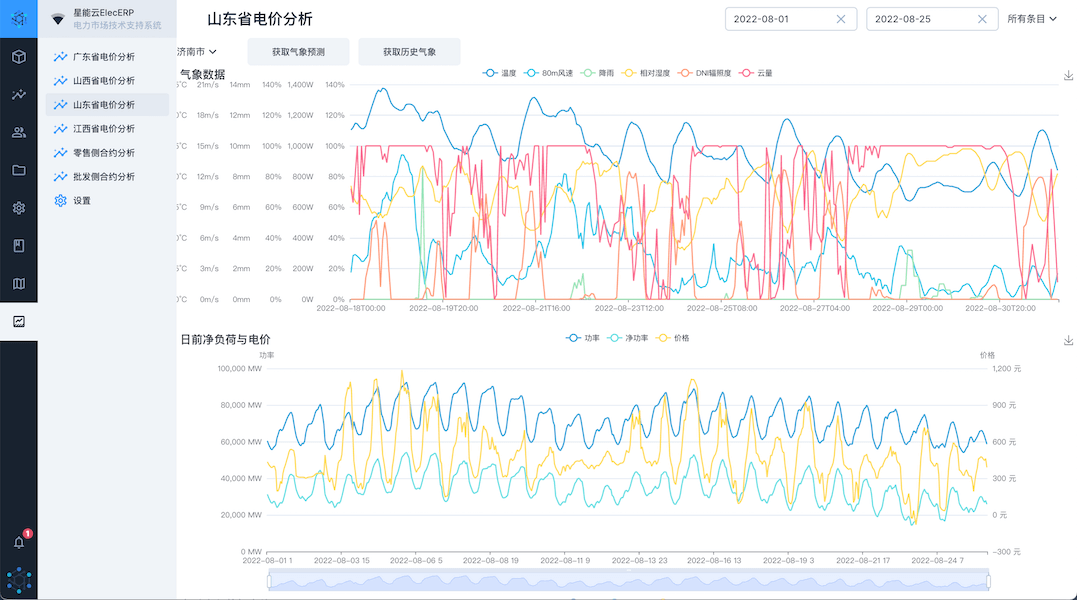
Task: Click the 2022-08-30T20:00 axis label
Action: (1000, 308)
